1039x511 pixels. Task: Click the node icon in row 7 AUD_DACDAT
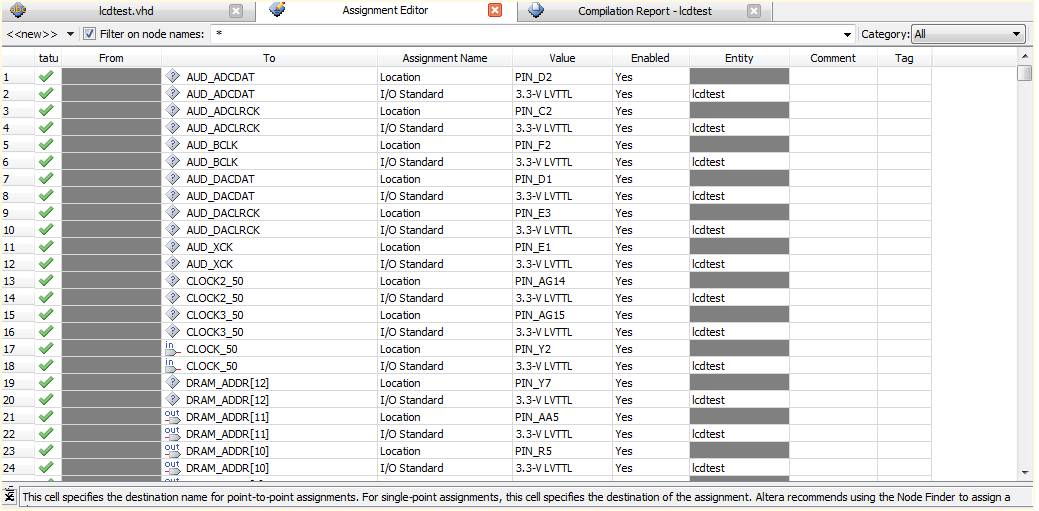pyautogui.click(x=172, y=178)
